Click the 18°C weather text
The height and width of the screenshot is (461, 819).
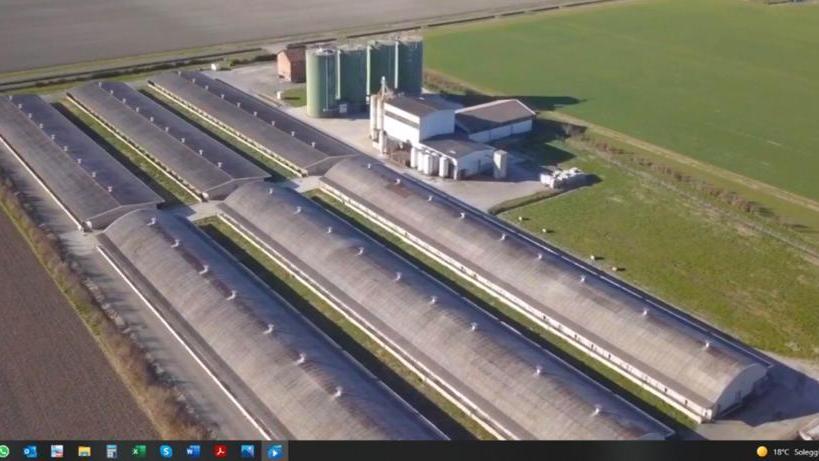point(781,452)
